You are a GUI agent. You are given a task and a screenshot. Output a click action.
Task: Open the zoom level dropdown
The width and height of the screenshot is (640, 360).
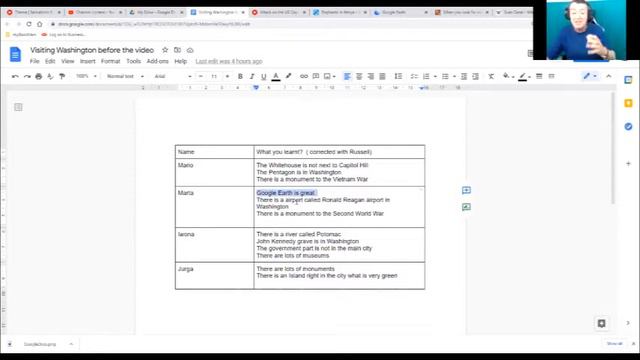click(86, 76)
